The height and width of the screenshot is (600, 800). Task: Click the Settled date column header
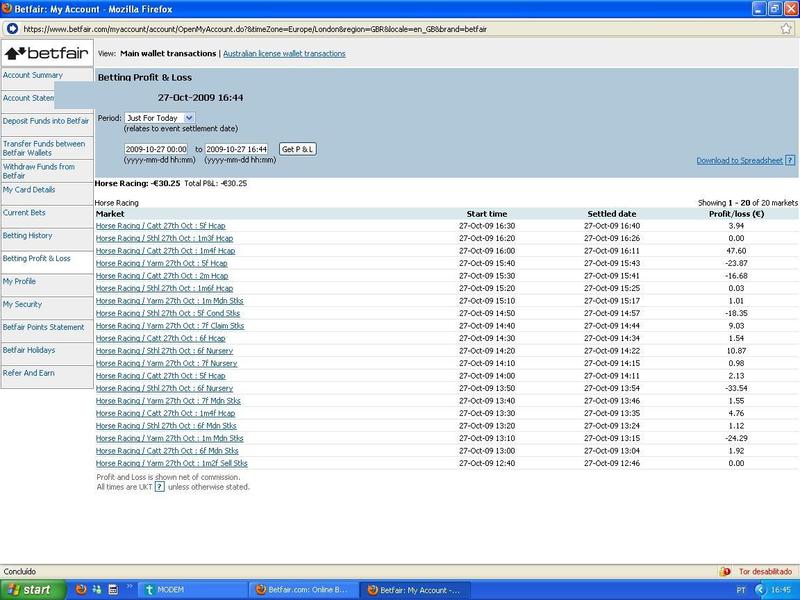[x=612, y=214]
